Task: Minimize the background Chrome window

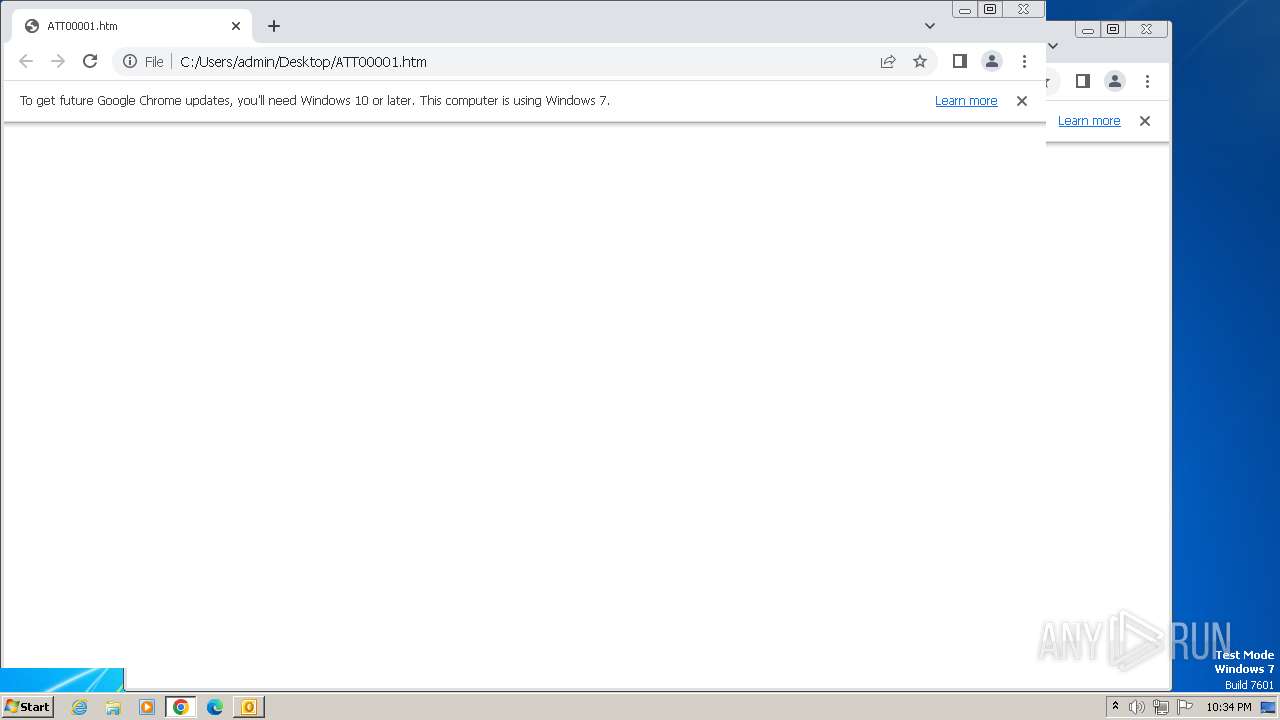Action: 1088,29
